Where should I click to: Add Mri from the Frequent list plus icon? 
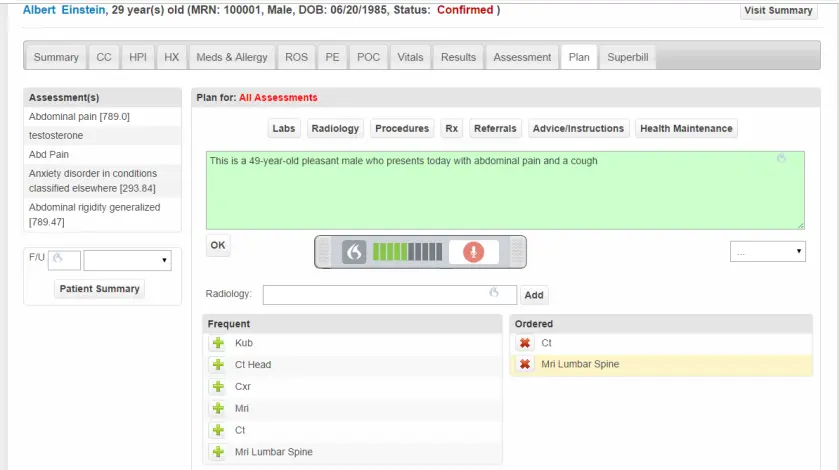pyautogui.click(x=218, y=408)
